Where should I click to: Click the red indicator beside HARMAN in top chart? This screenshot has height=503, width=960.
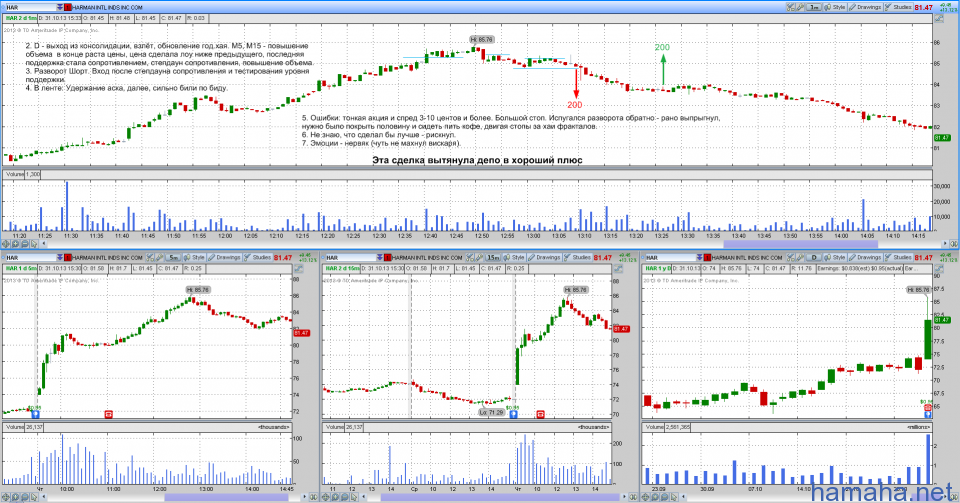tap(68, 7)
